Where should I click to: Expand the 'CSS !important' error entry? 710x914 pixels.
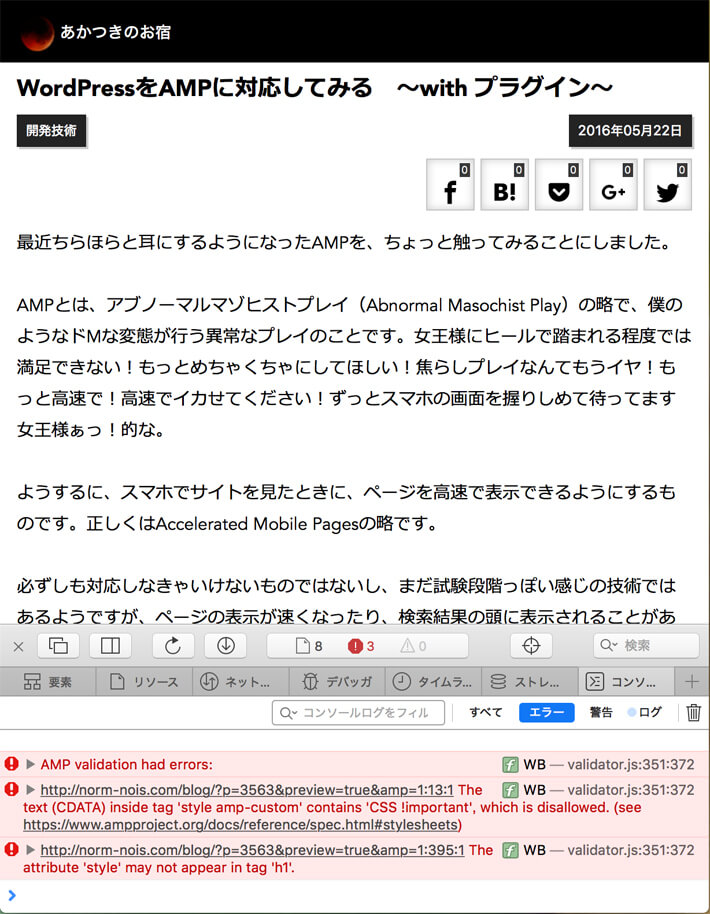point(30,790)
